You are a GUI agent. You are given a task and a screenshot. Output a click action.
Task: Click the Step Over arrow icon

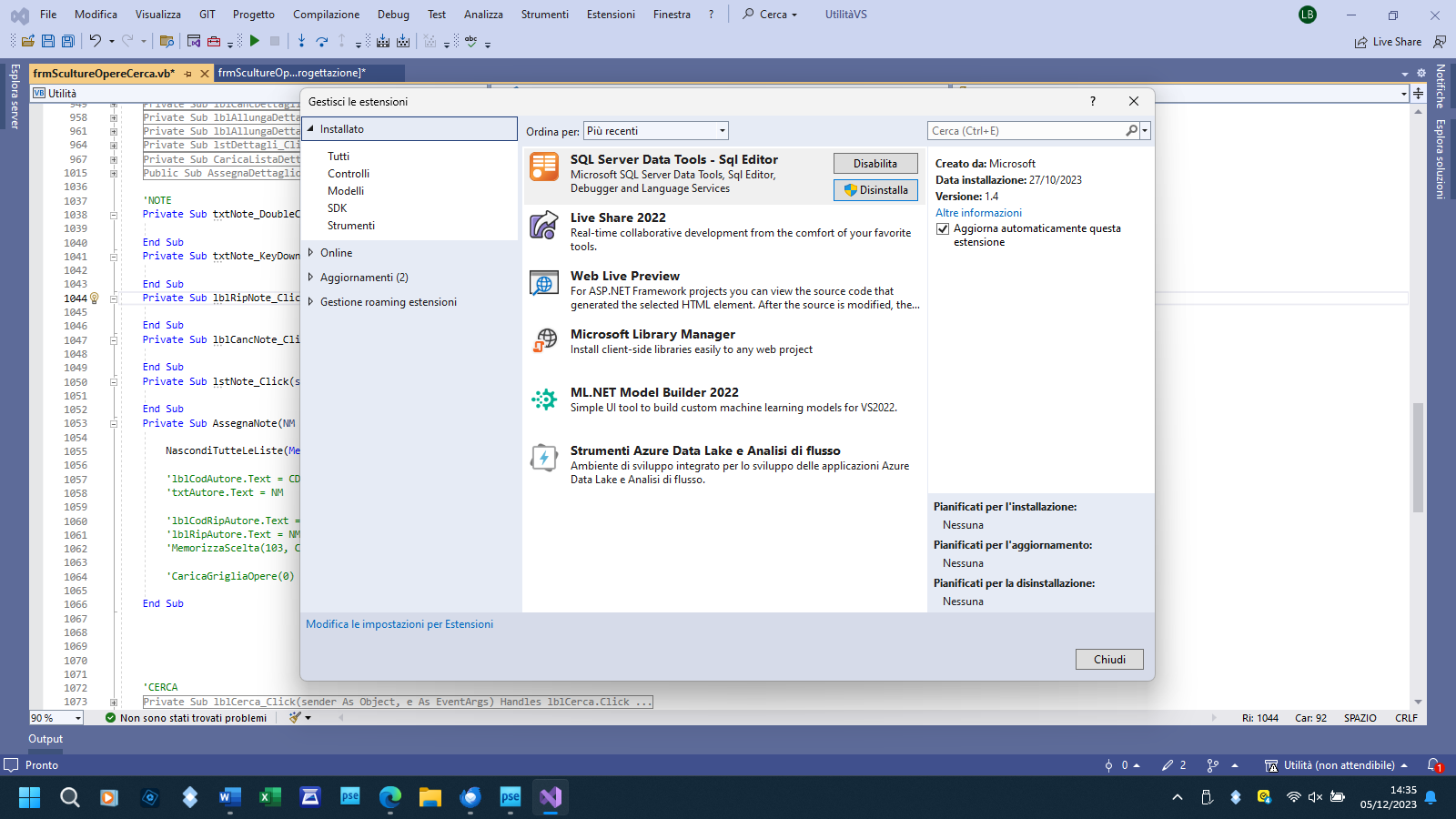tap(321, 41)
